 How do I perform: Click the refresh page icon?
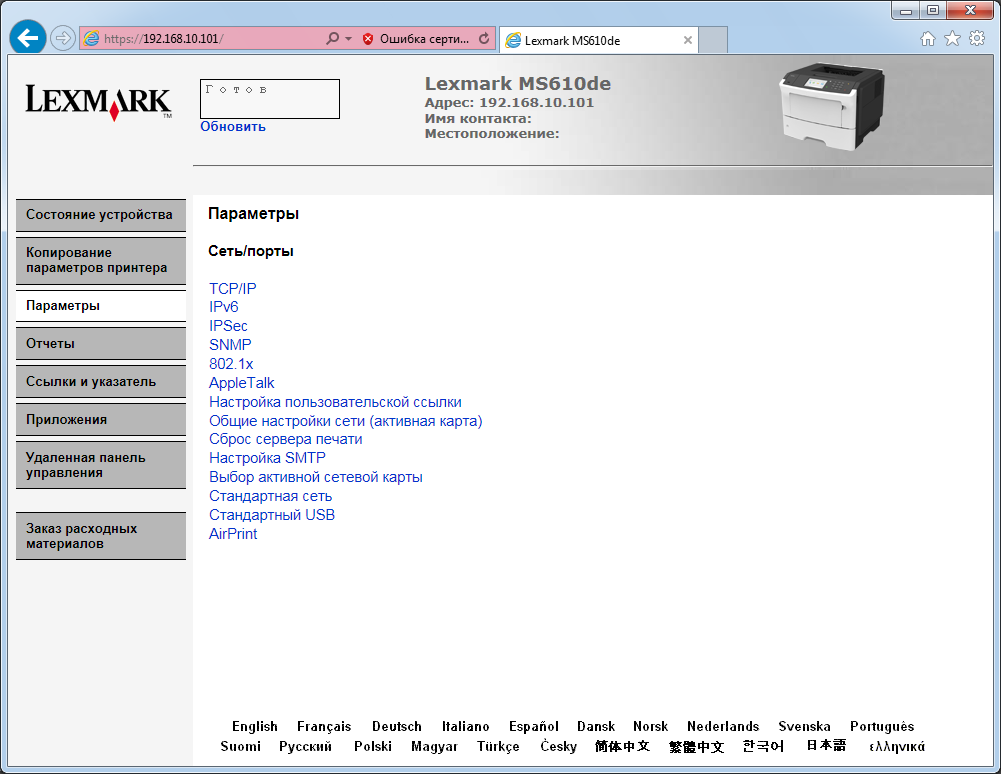pyautogui.click(x=485, y=38)
